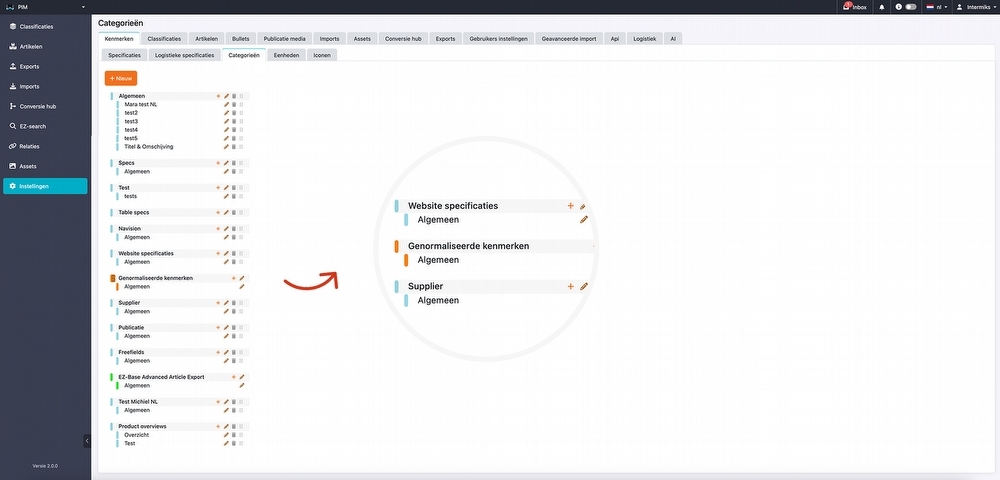1000x480 pixels.
Task: Select the Titel & Omschrijving subcategory
Action: coord(148,147)
